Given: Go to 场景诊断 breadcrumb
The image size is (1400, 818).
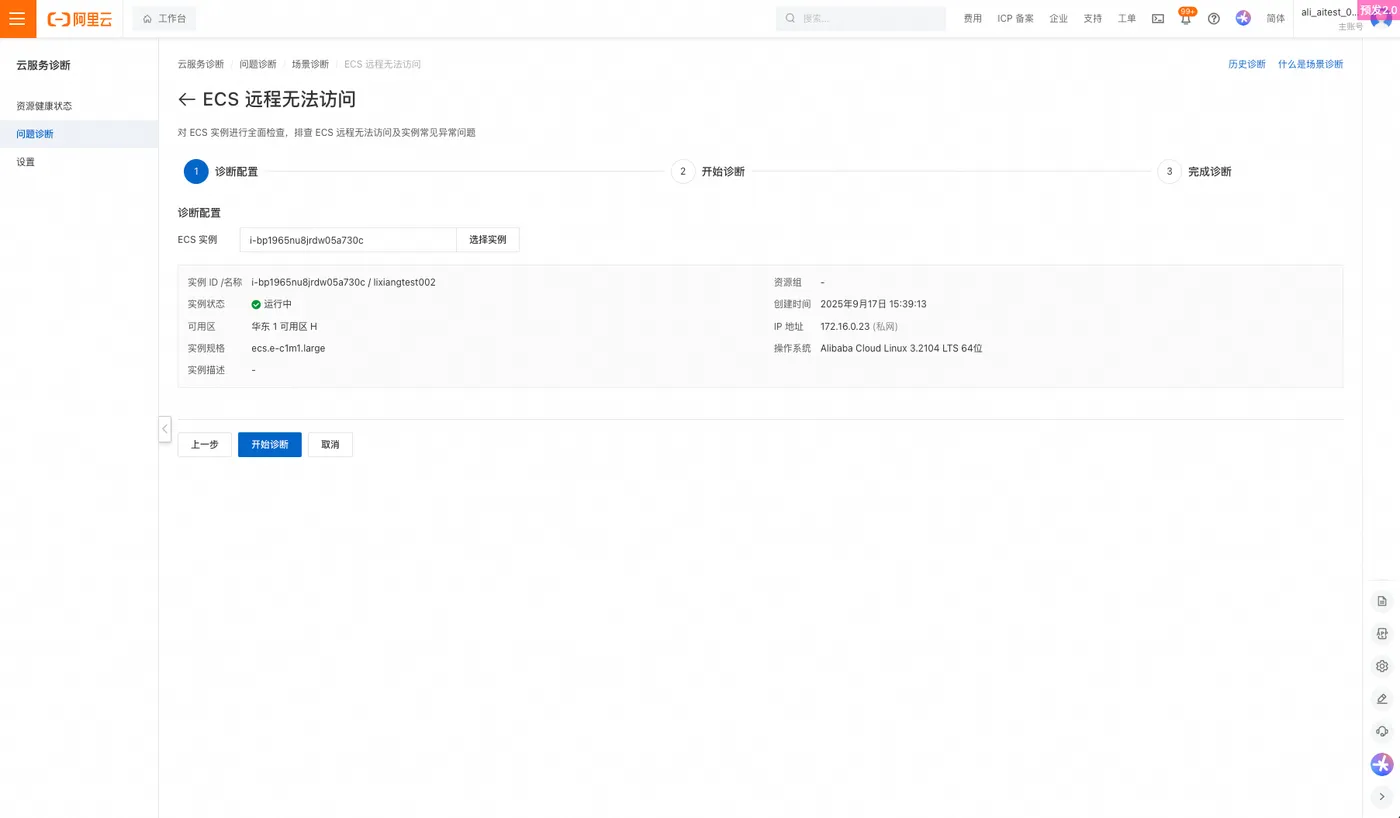Looking at the screenshot, I should (310, 64).
